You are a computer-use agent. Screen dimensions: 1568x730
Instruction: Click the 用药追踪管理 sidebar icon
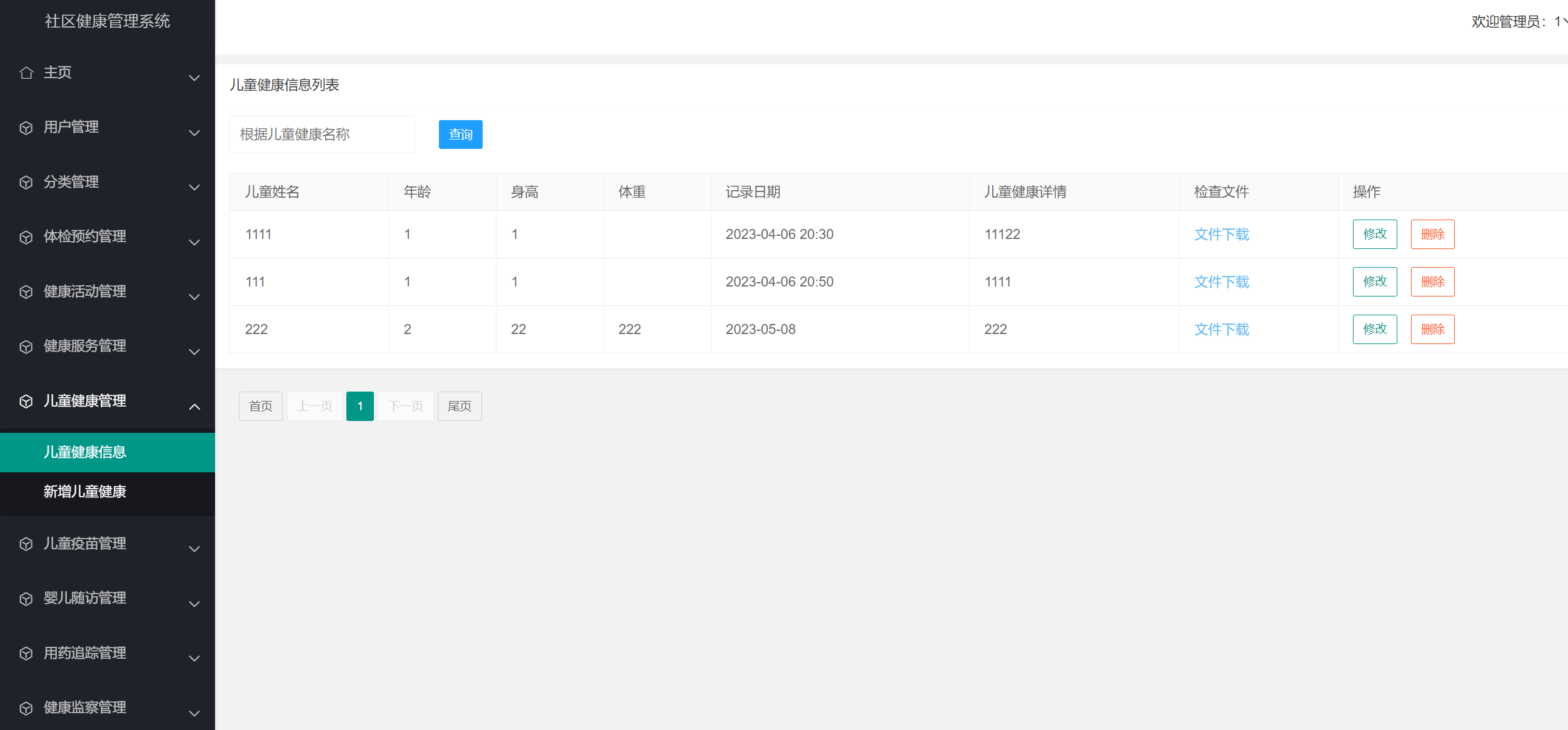26,652
